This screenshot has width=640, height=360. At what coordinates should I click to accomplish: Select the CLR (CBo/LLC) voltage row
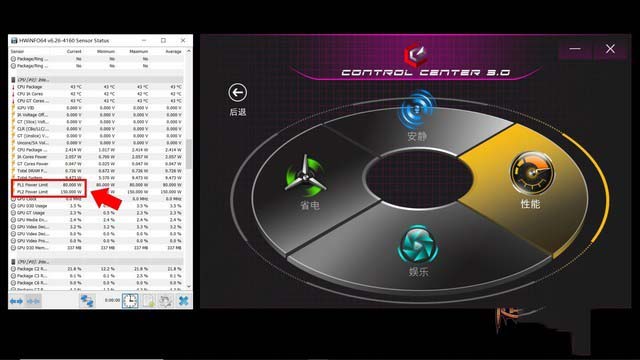point(96,129)
